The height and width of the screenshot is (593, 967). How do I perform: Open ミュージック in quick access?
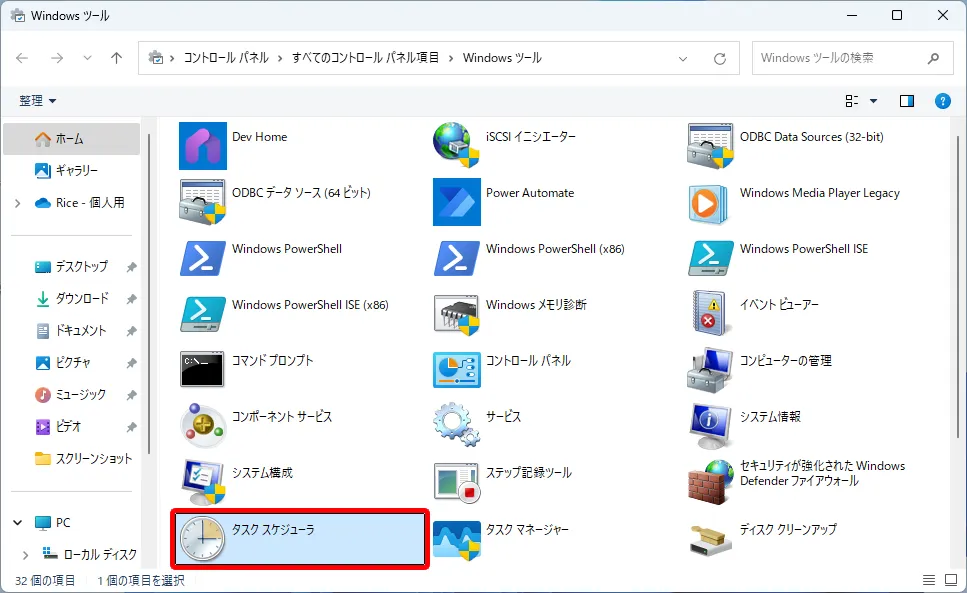[x=72, y=395]
